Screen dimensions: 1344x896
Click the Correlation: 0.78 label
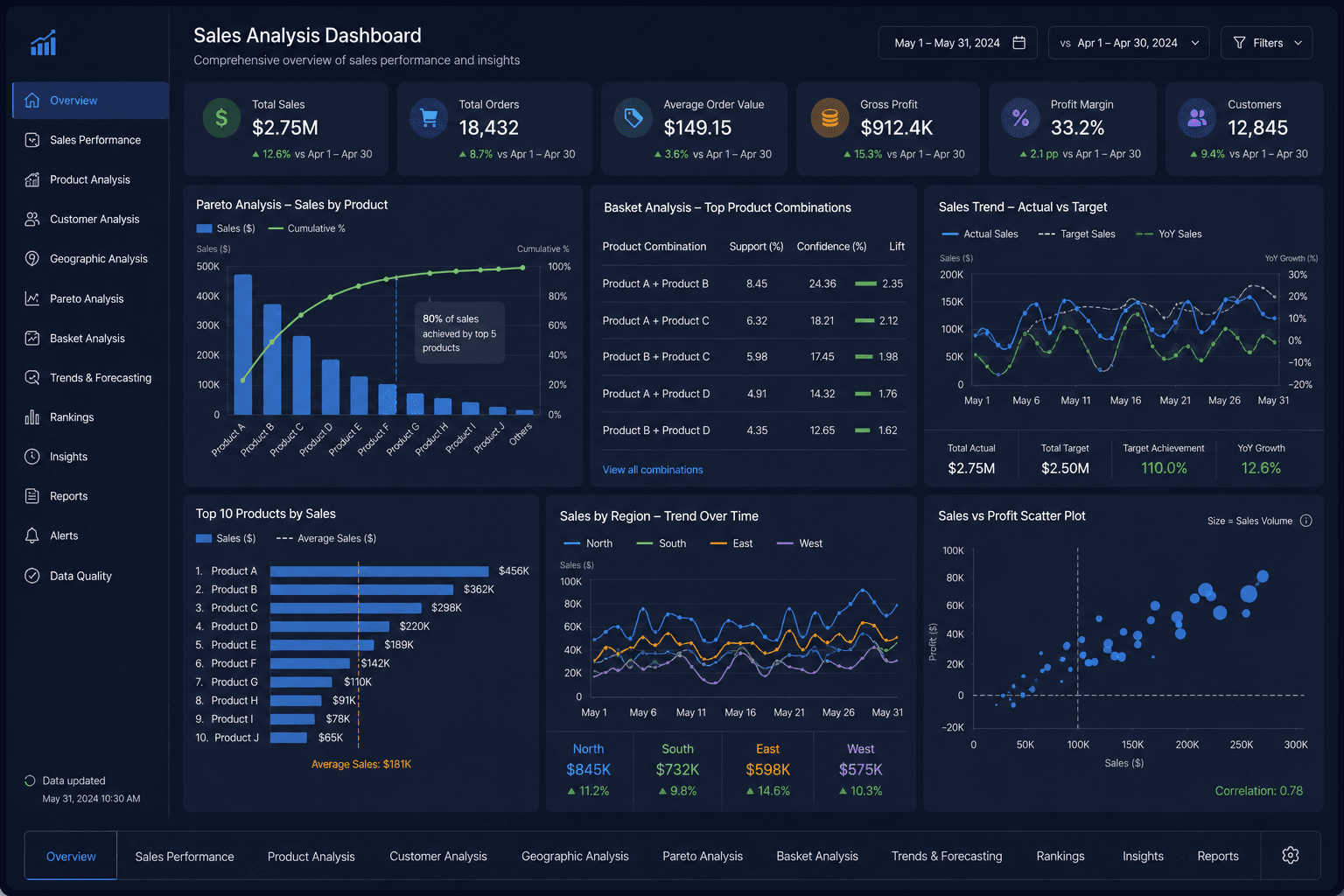coord(1258,791)
